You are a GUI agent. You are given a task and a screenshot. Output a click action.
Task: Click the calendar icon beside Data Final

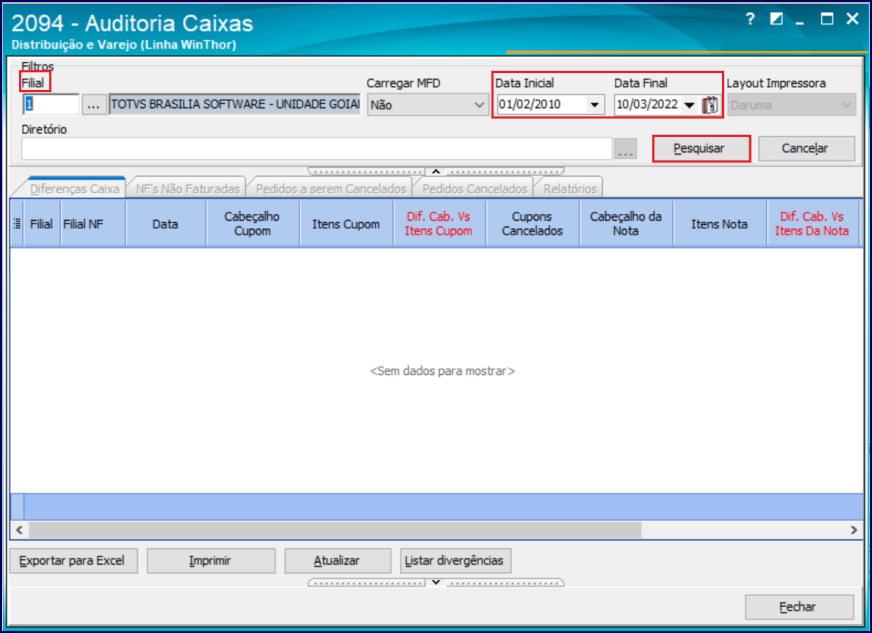point(710,105)
